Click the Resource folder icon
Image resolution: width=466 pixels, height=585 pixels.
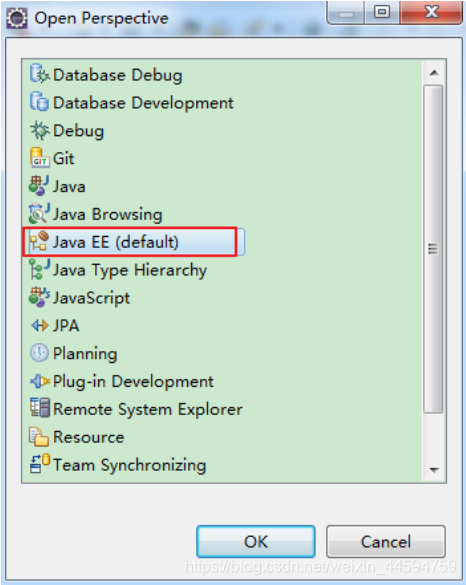(39, 437)
